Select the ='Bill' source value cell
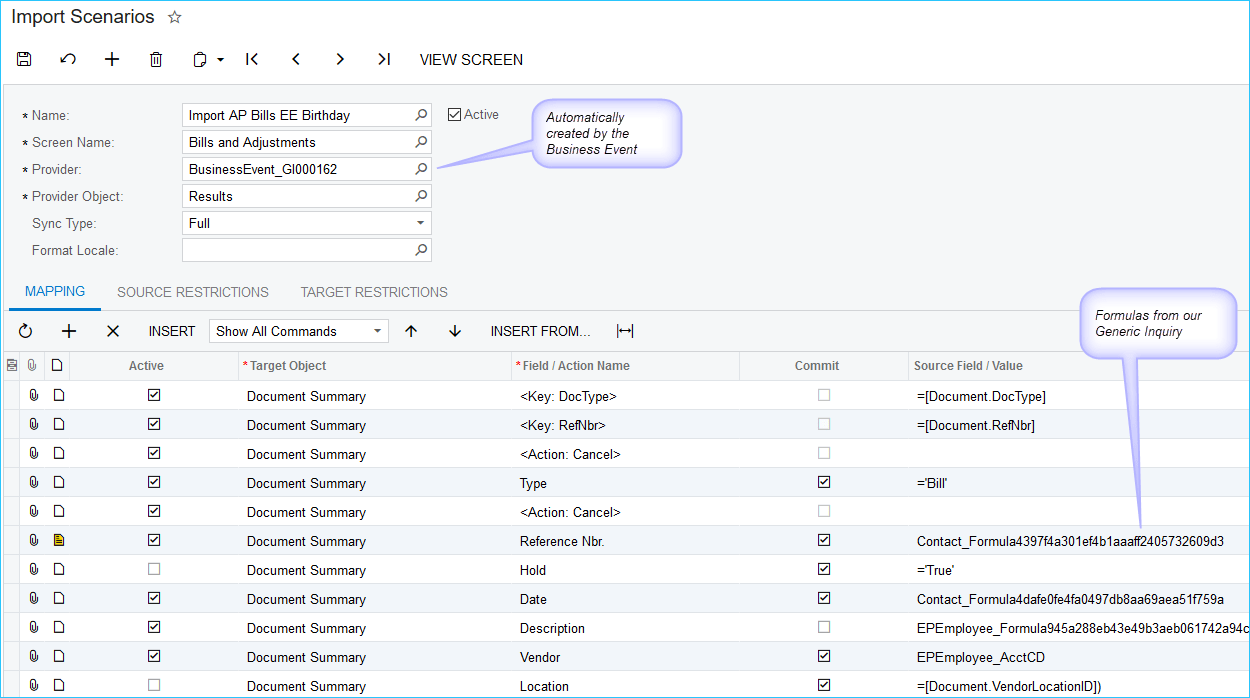1250x698 pixels. (1079, 483)
